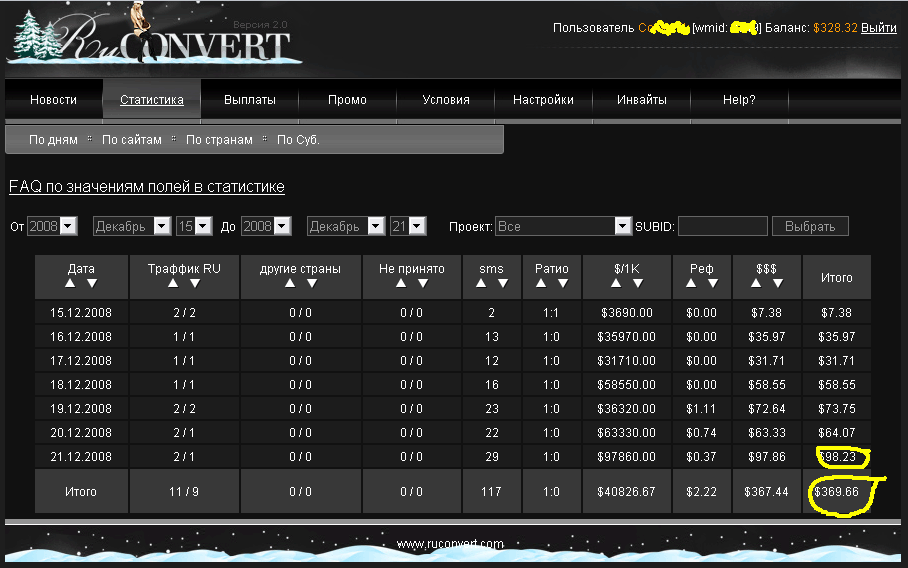Screen dimensions: 908x568
Task: Switch to По сайтам statistics tab
Action: [131, 140]
